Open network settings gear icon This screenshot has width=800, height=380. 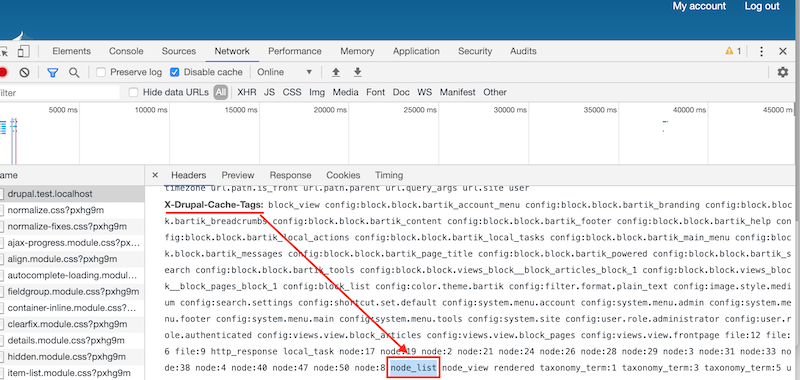pyautogui.click(x=783, y=72)
